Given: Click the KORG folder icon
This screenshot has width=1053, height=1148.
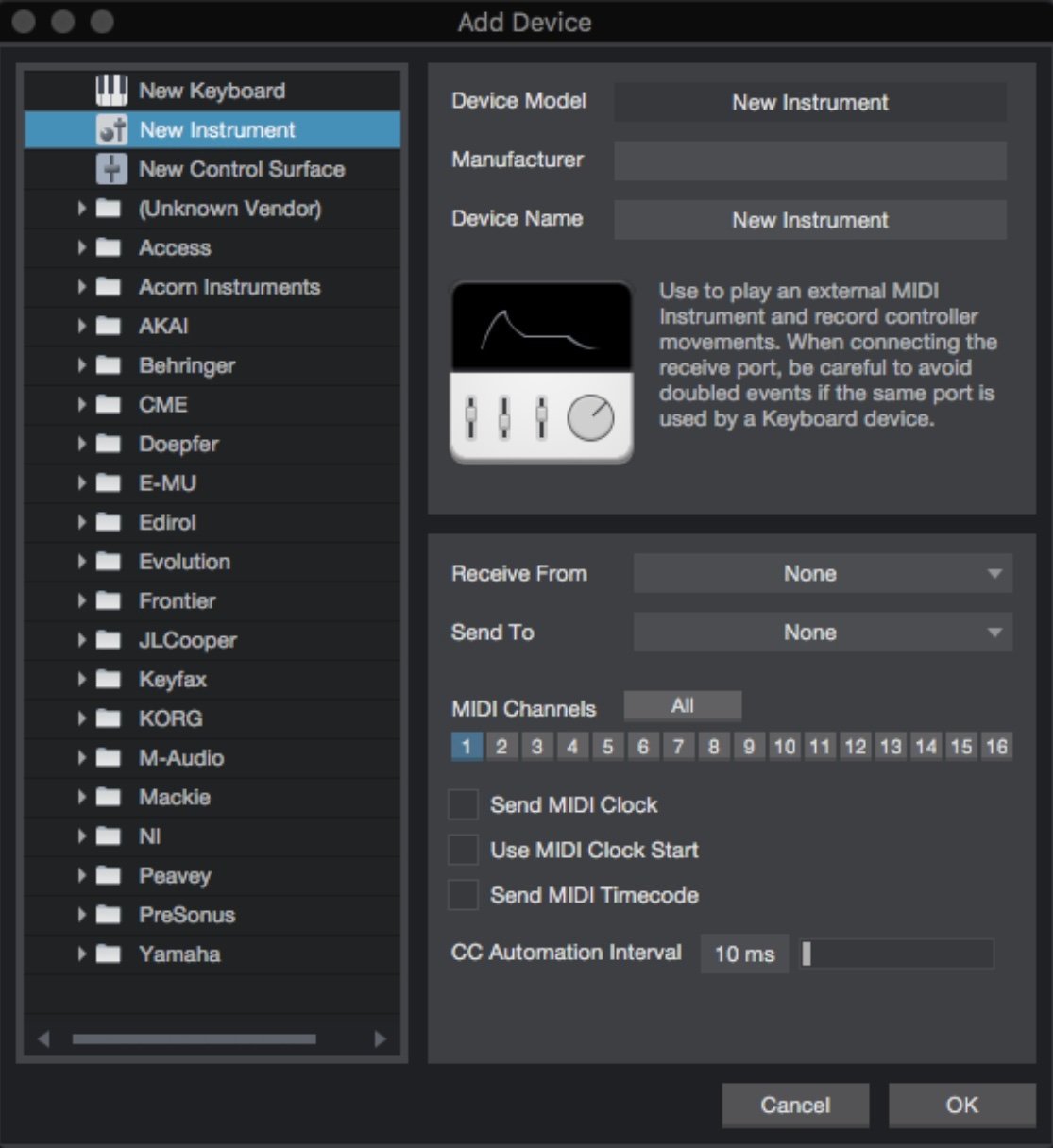Looking at the screenshot, I should click(x=109, y=718).
